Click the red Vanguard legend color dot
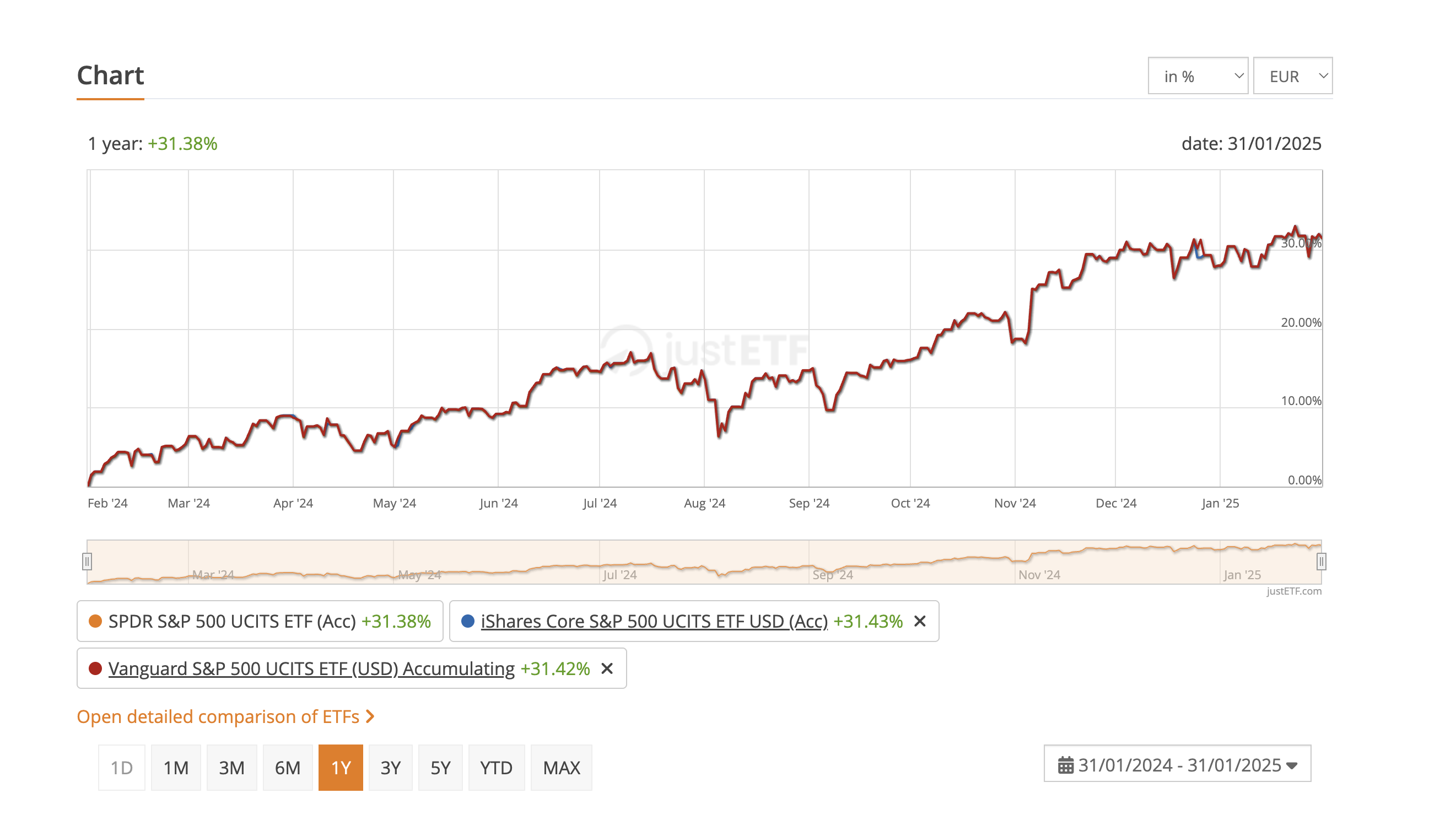 pyautogui.click(x=95, y=668)
